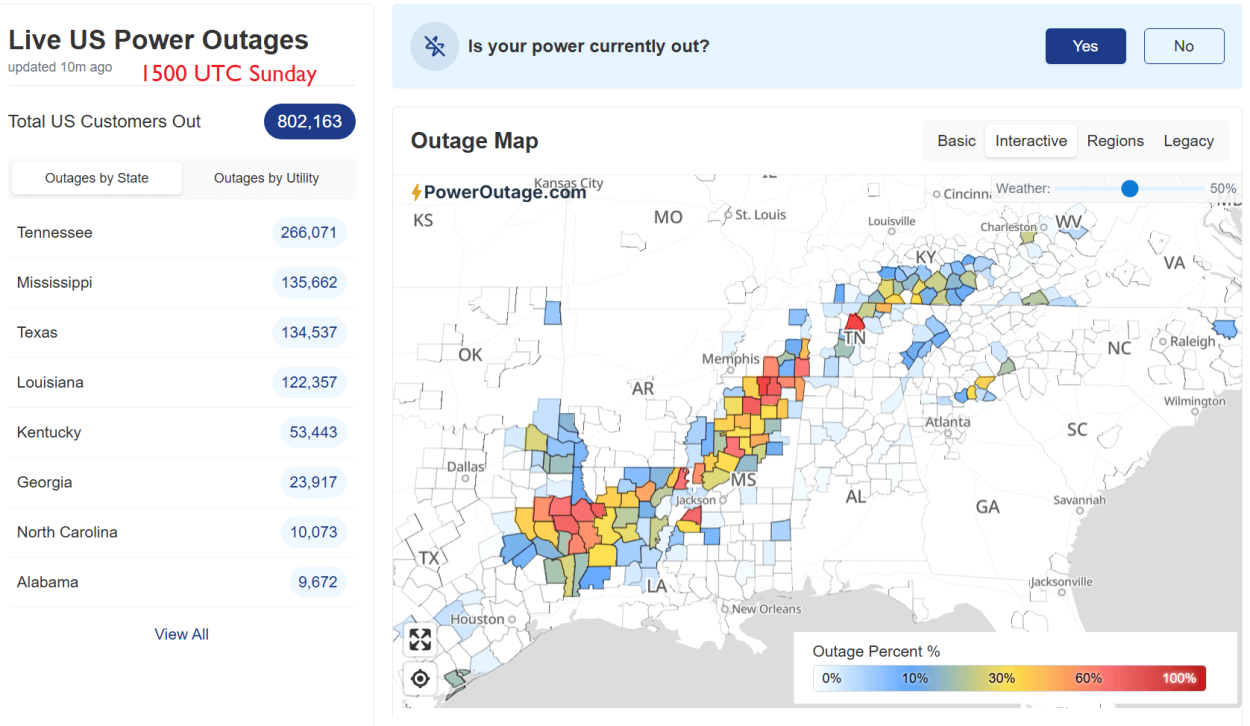Click the PowerOutage.com lightning bolt logo
The height and width of the screenshot is (726, 1250).
[416, 191]
